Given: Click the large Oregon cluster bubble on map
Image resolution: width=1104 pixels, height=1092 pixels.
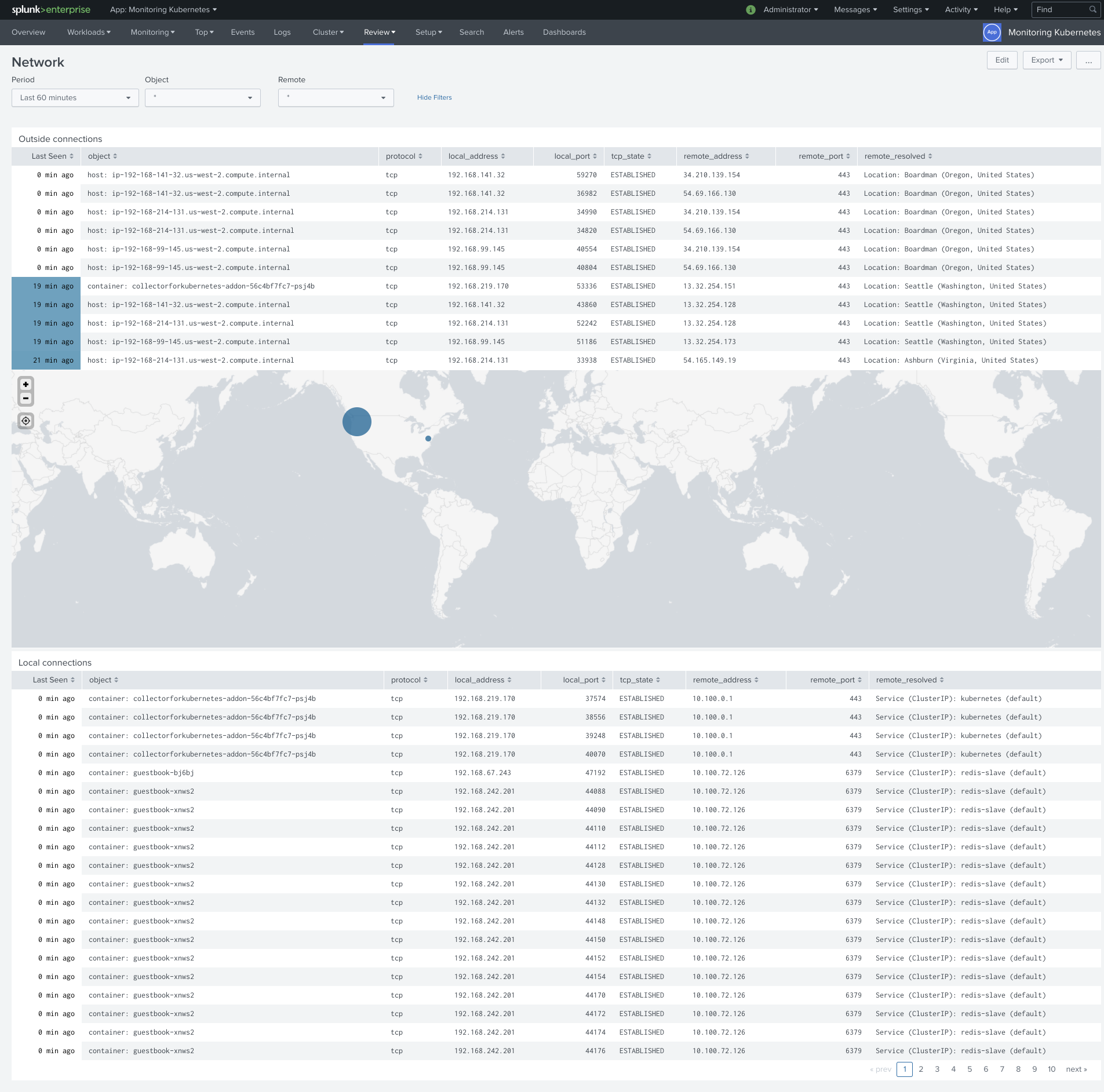Looking at the screenshot, I should [x=356, y=422].
